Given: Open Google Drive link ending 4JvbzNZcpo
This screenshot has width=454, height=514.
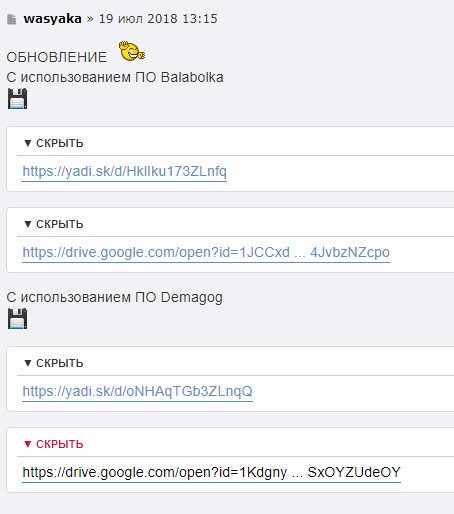Looking at the screenshot, I should 206,252.
